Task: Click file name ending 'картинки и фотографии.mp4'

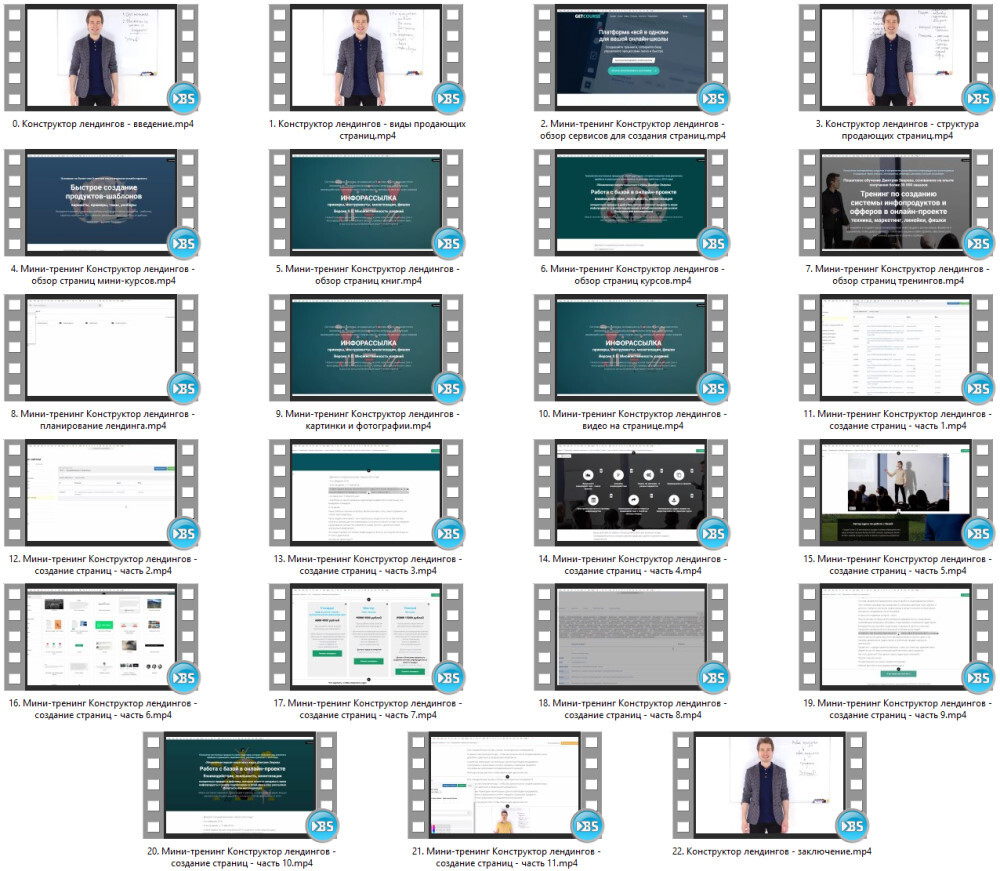Action: (x=367, y=420)
